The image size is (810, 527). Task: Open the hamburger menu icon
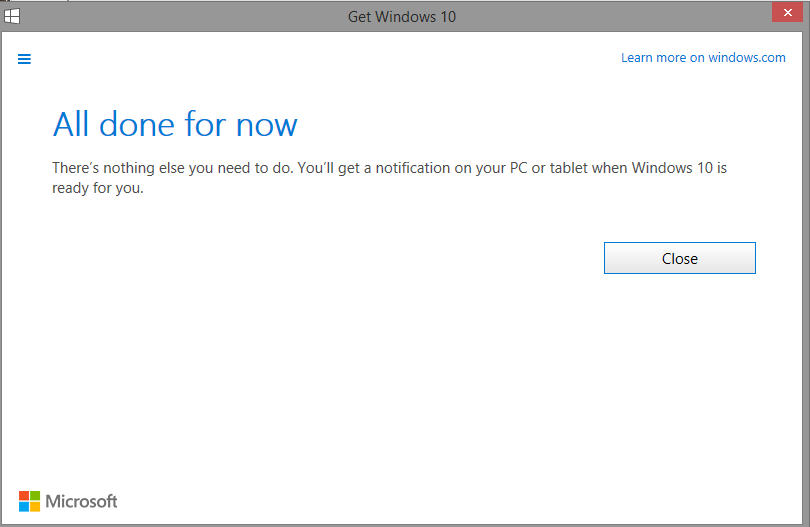[24, 59]
